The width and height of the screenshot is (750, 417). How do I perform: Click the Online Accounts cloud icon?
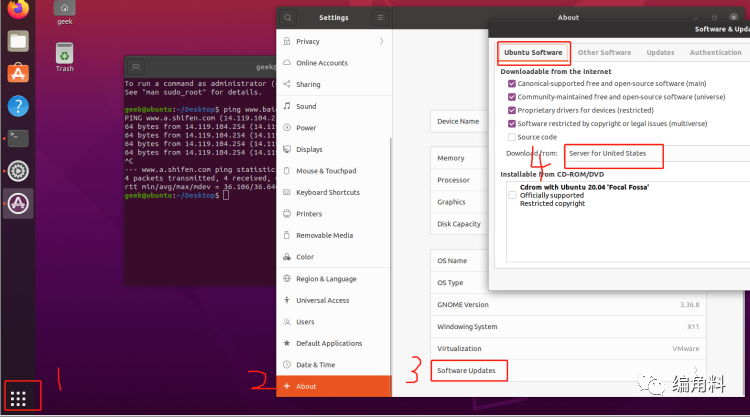pos(287,63)
